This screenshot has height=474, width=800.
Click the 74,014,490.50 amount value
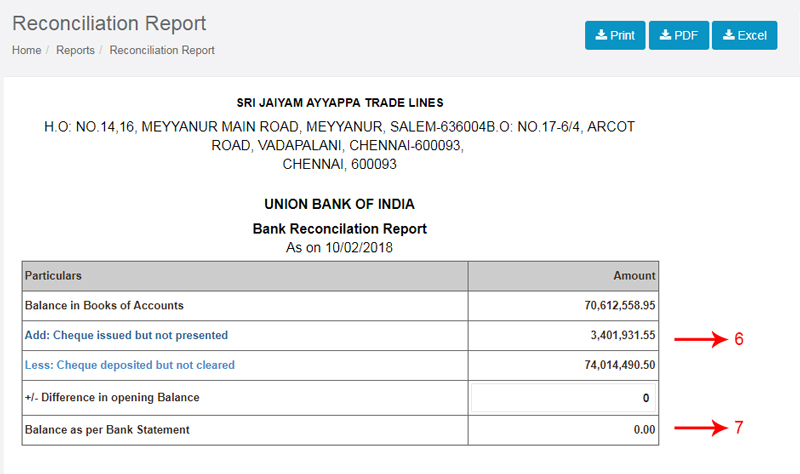pos(620,365)
